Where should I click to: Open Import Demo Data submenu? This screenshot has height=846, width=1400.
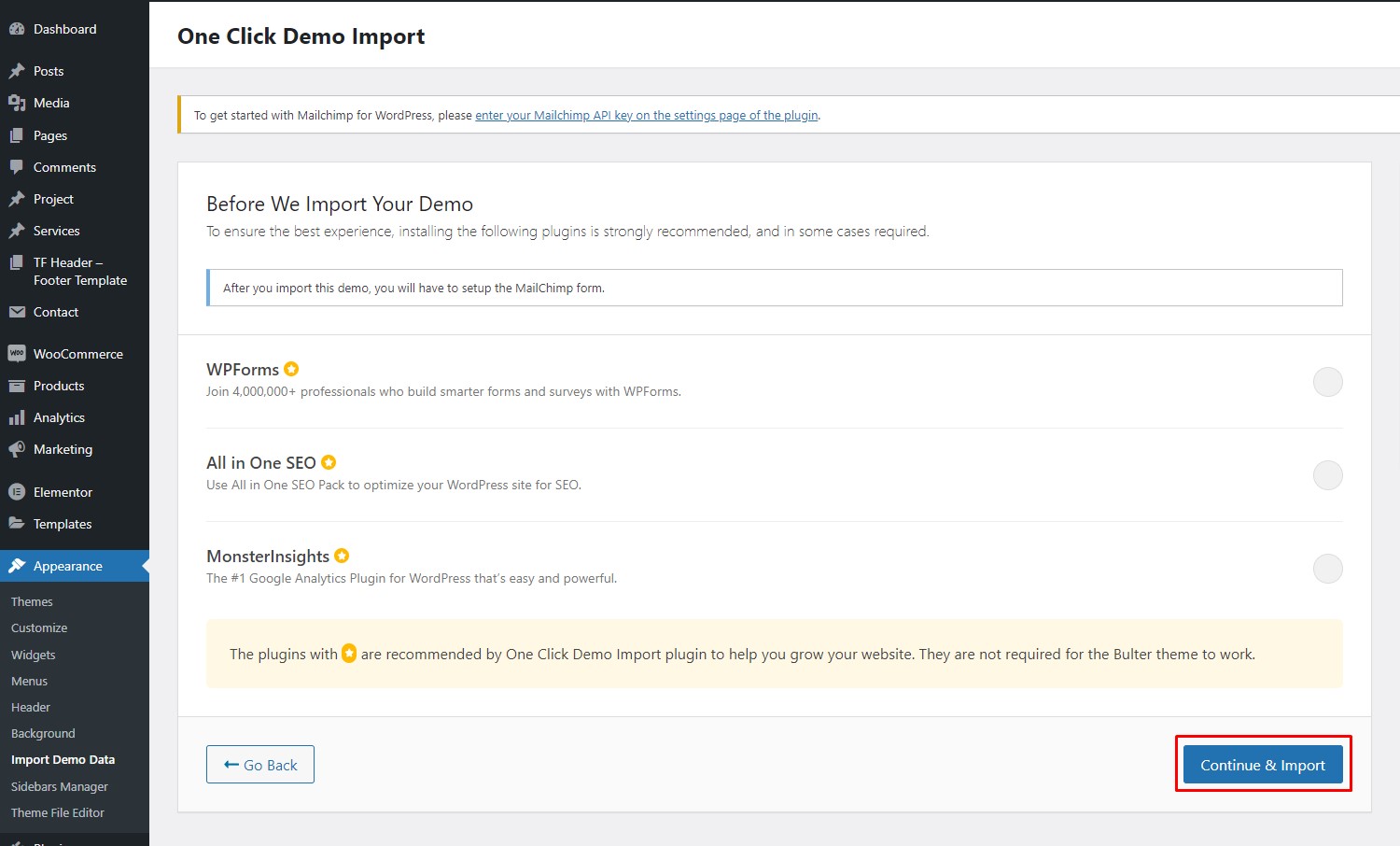point(63,760)
